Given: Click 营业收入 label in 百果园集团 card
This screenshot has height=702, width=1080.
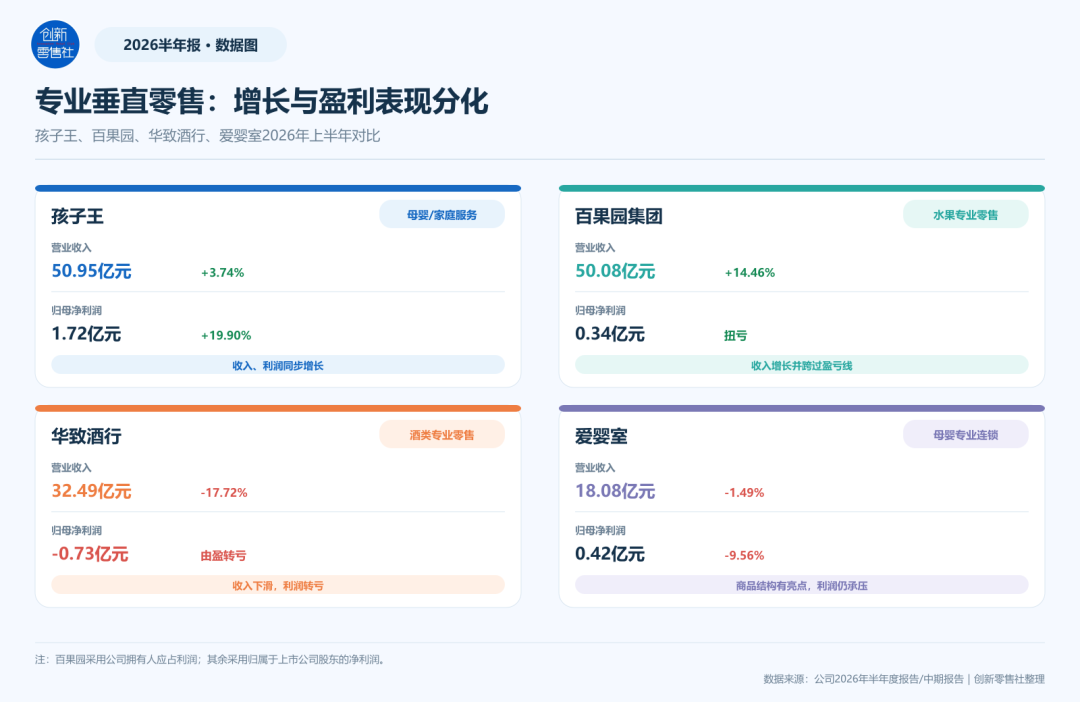Looking at the screenshot, I should 595,247.
